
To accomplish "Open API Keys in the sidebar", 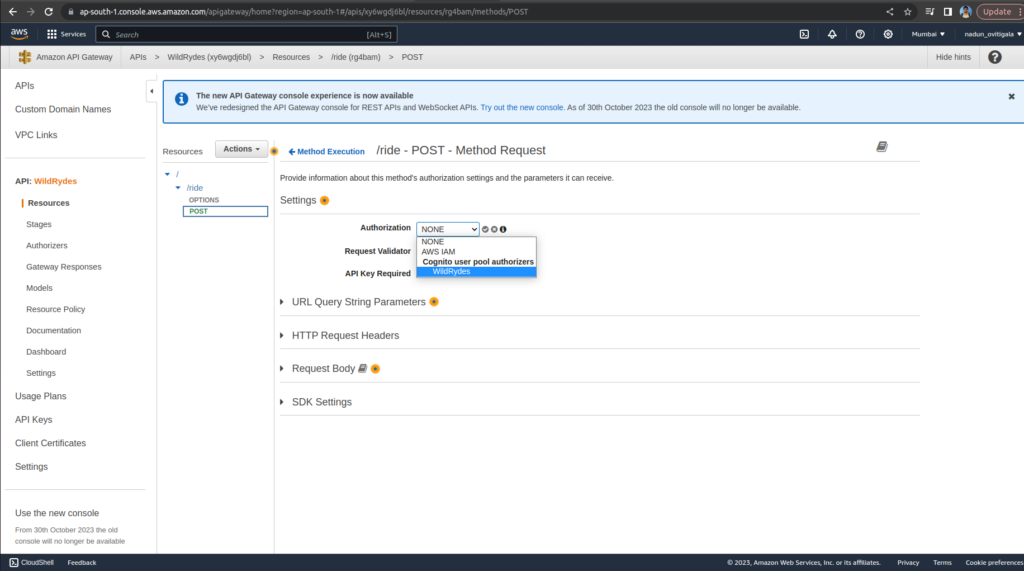I will 33,419.
